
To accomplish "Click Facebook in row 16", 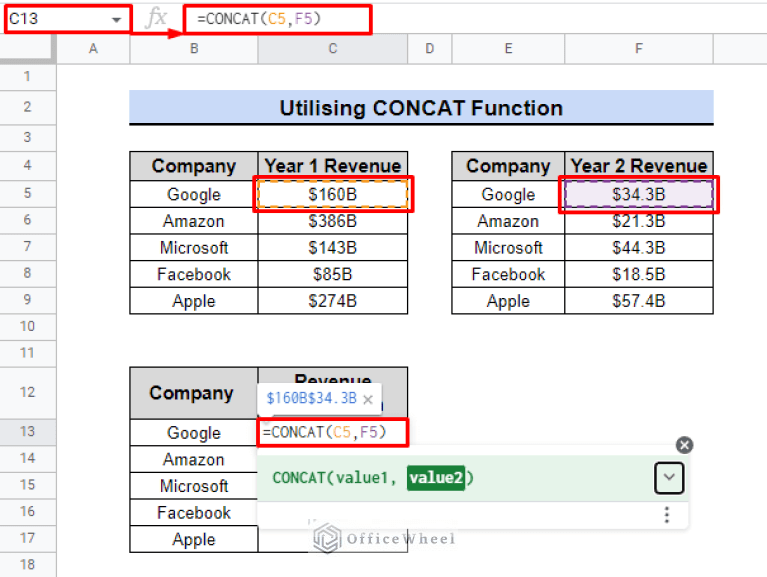I will (x=194, y=512).
